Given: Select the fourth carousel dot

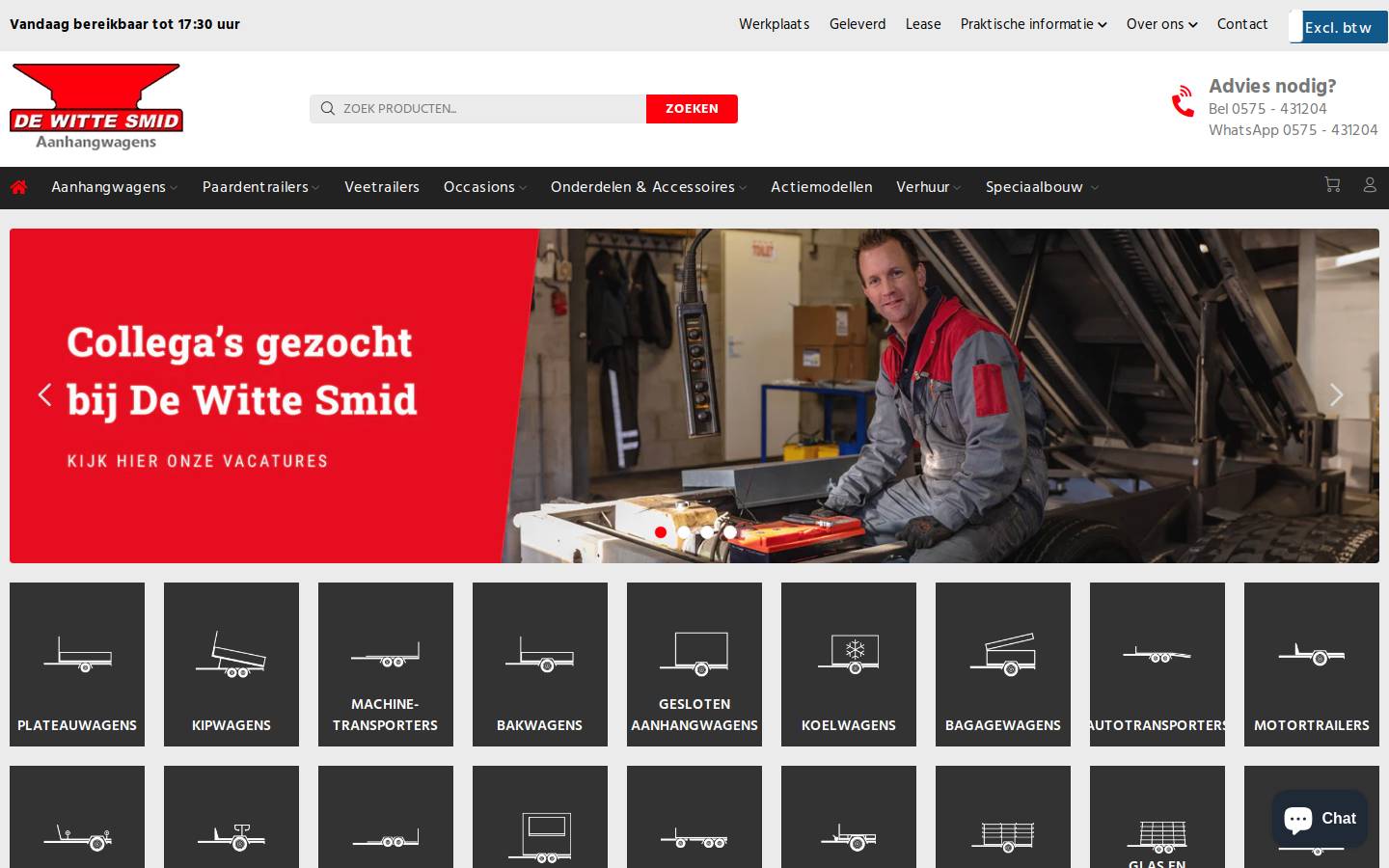Looking at the screenshot, I should pyautogui.click(x=730, y=532).
